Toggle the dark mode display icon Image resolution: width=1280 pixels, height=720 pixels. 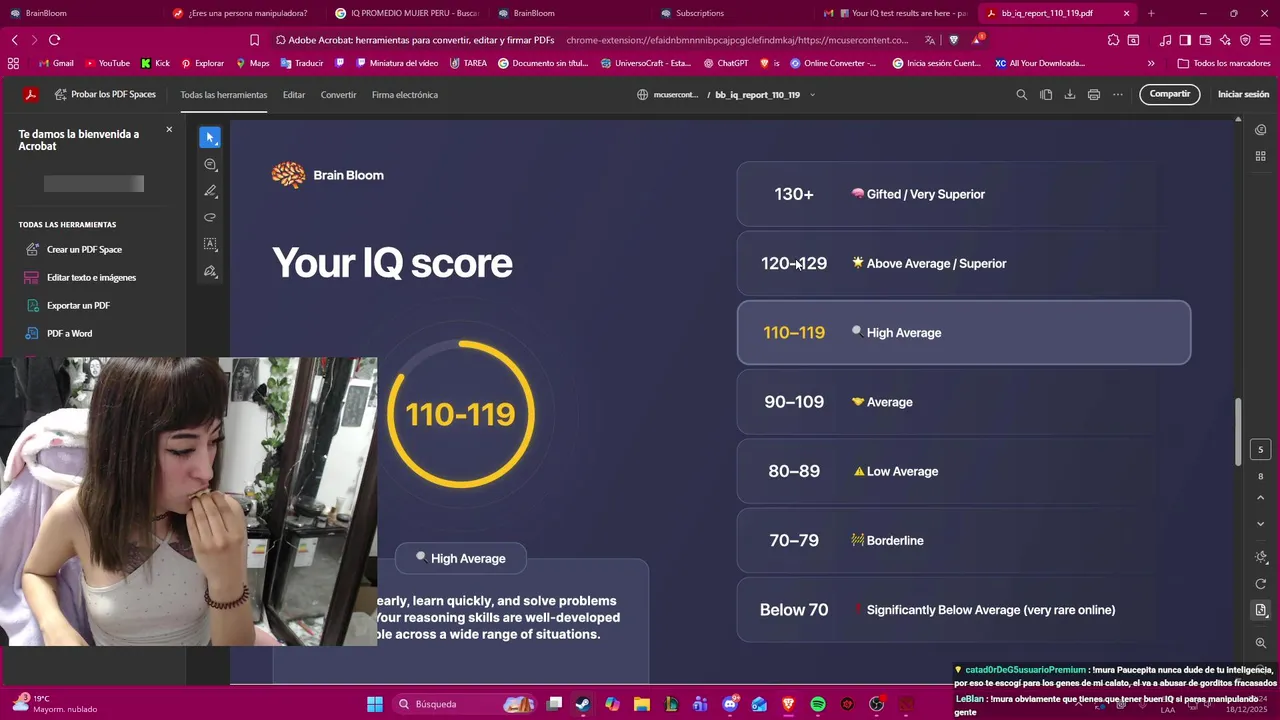pyautogui.click(x=1260, y=557)
